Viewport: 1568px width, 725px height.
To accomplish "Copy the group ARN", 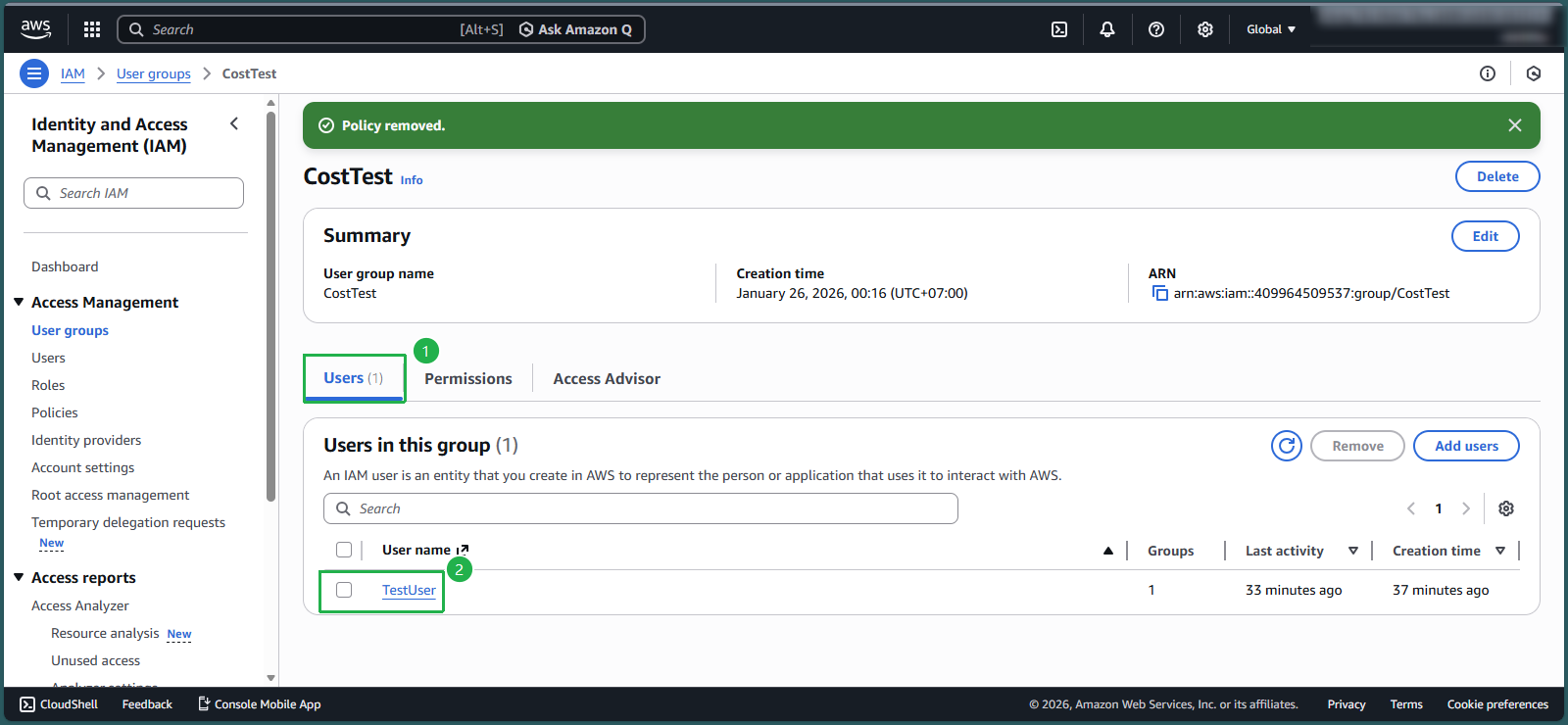I will (x=1160, y=293).
